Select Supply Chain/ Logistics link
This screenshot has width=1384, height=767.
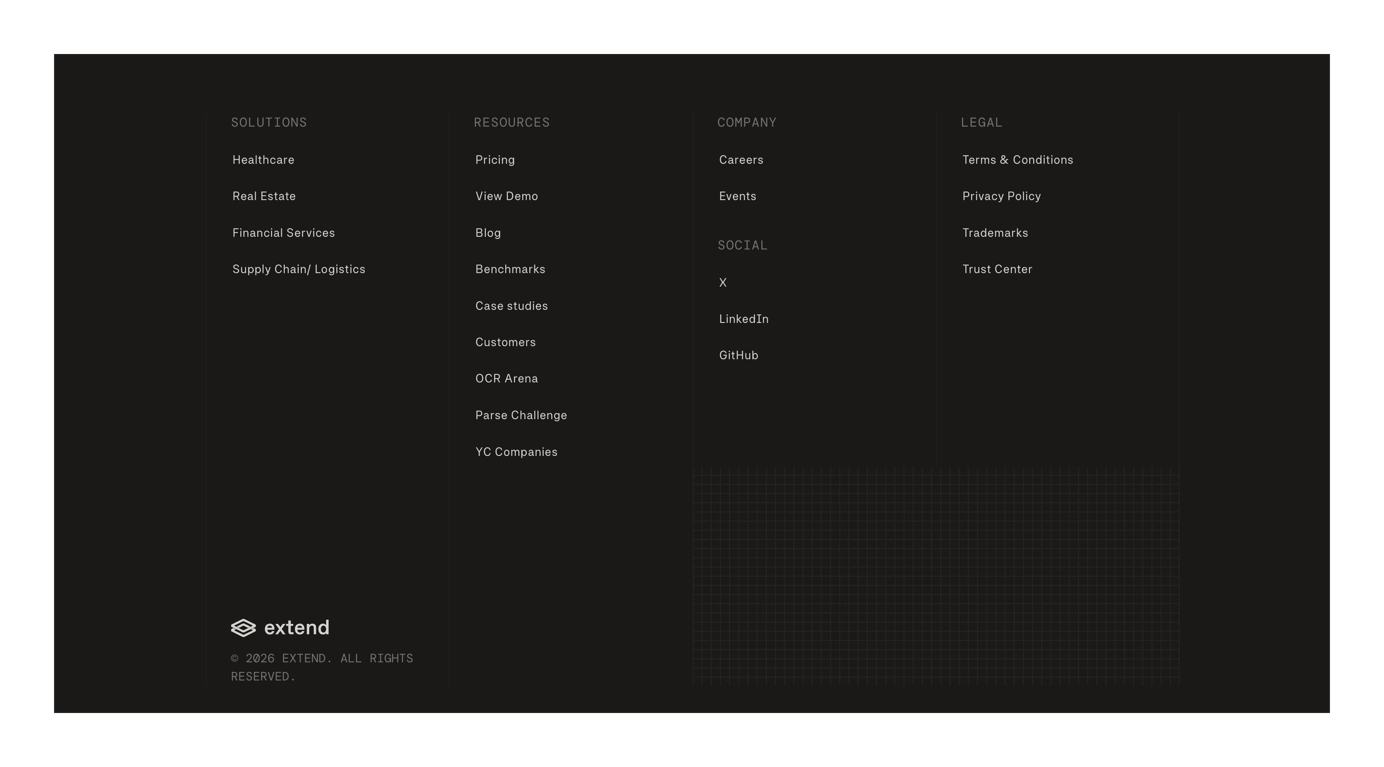[x=299, y=269]
